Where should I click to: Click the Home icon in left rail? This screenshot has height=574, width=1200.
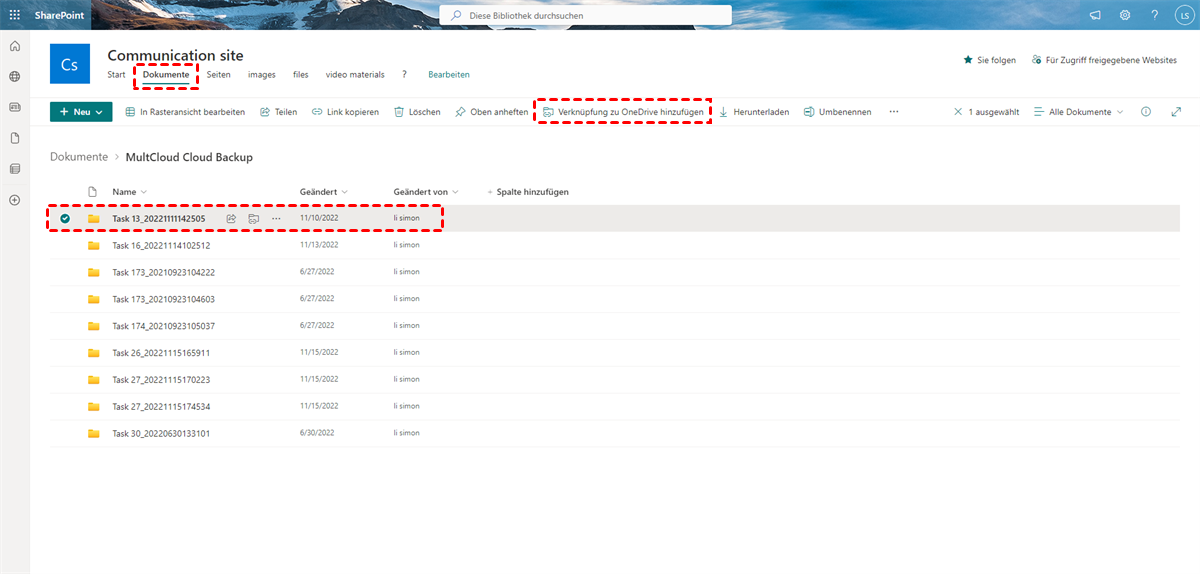pos(14,46)
